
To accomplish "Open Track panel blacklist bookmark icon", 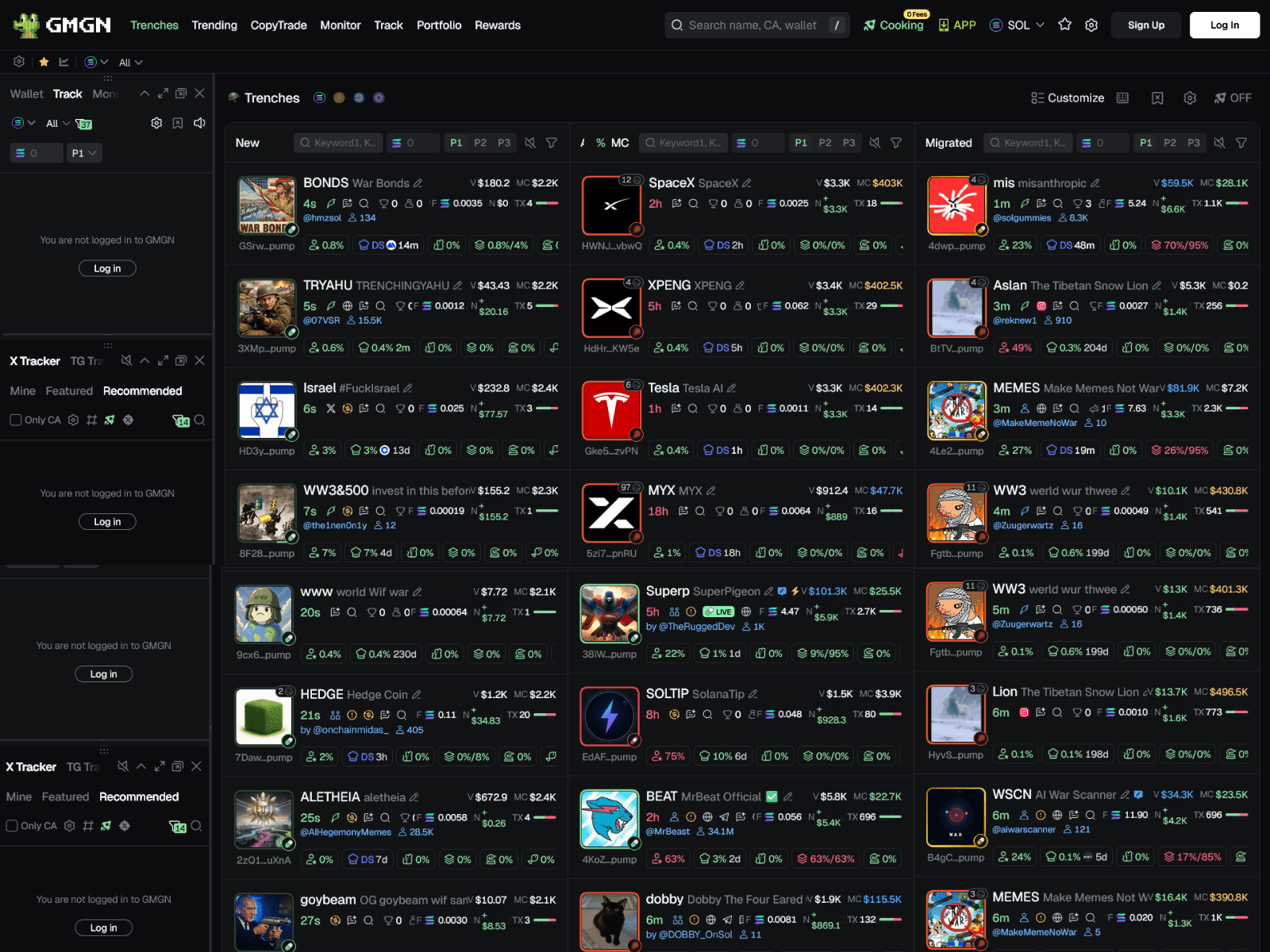I will [178, 123].
